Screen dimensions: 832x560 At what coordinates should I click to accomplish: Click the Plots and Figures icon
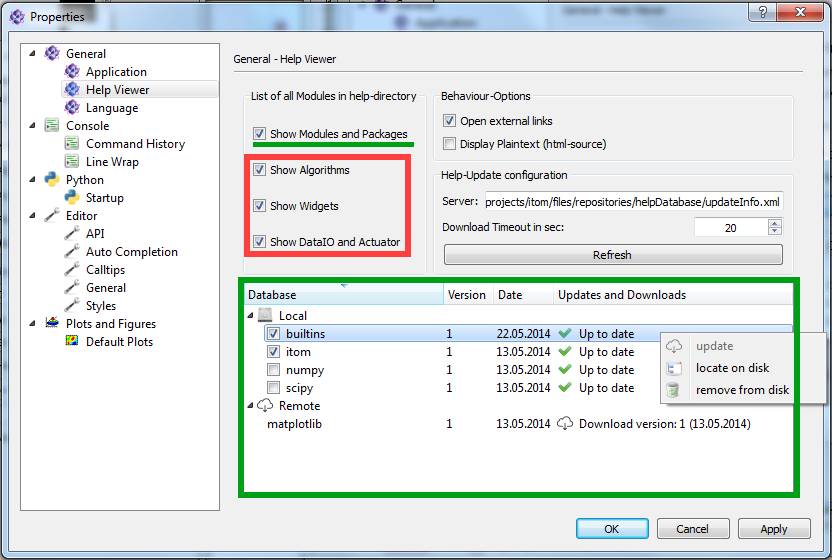[x=52, y=324]
